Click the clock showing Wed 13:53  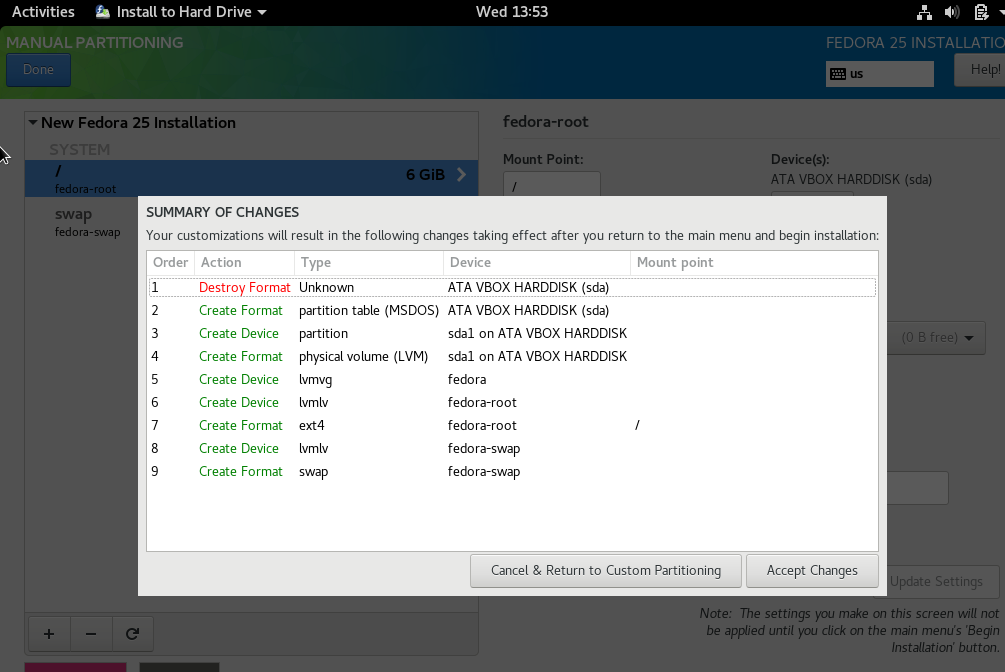point(512,12)
